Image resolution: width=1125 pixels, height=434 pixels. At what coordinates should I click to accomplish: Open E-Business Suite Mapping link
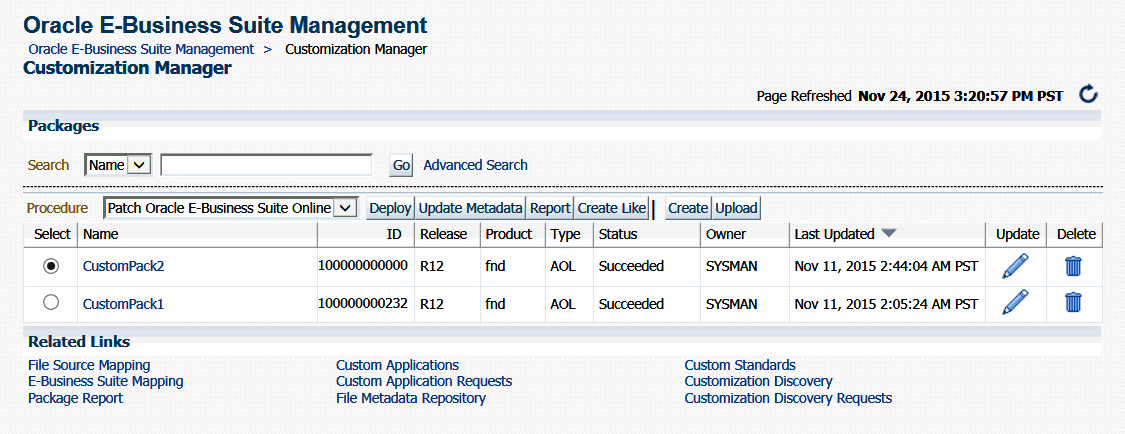(x=105, y=381)
